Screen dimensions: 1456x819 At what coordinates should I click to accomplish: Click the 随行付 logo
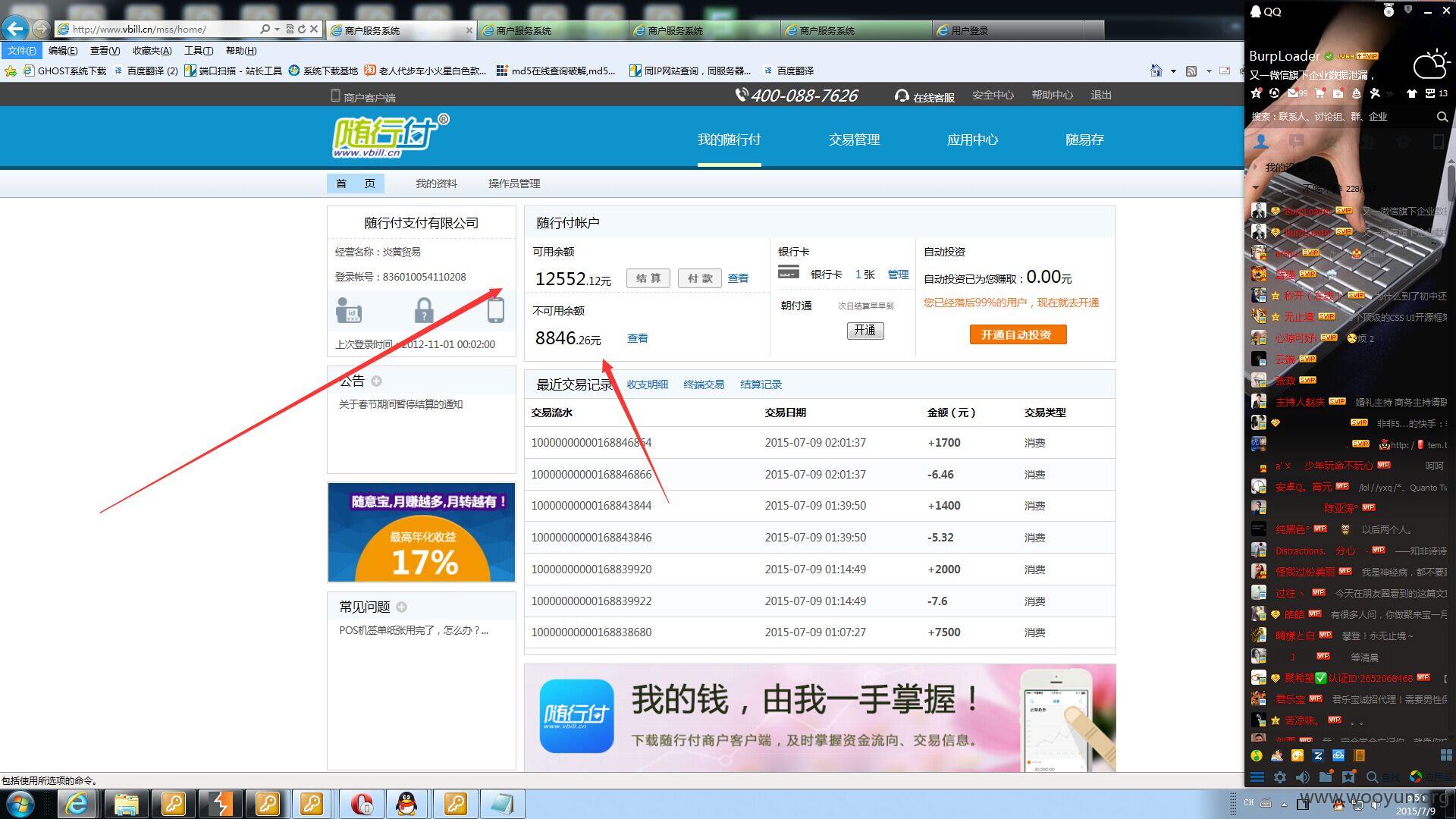390,136
